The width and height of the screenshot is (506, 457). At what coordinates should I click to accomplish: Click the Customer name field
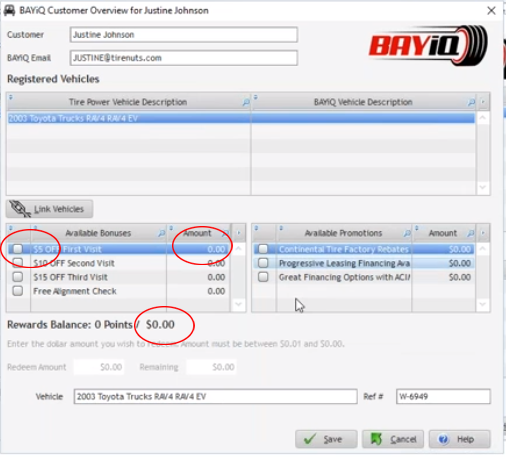click(x=184, y=35)
